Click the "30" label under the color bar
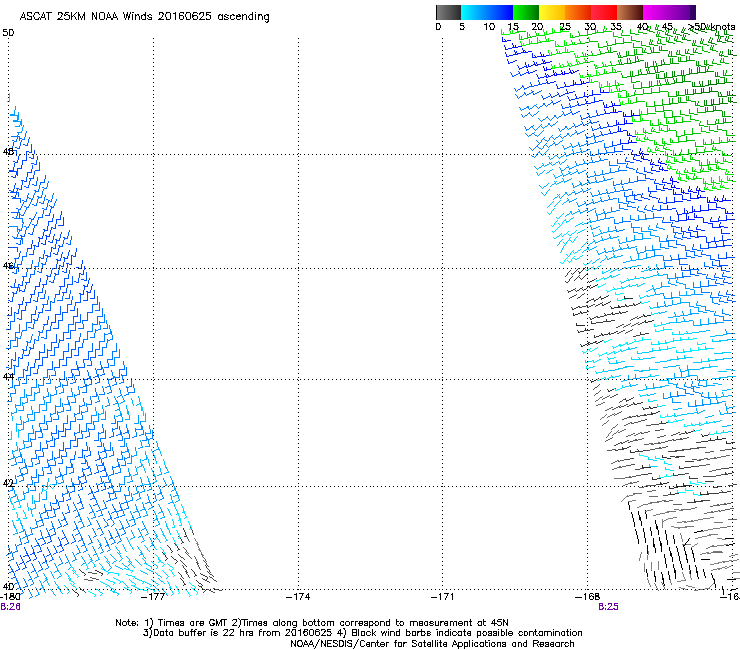Screen dimensions: 740x650 click(x=590, y=27)
